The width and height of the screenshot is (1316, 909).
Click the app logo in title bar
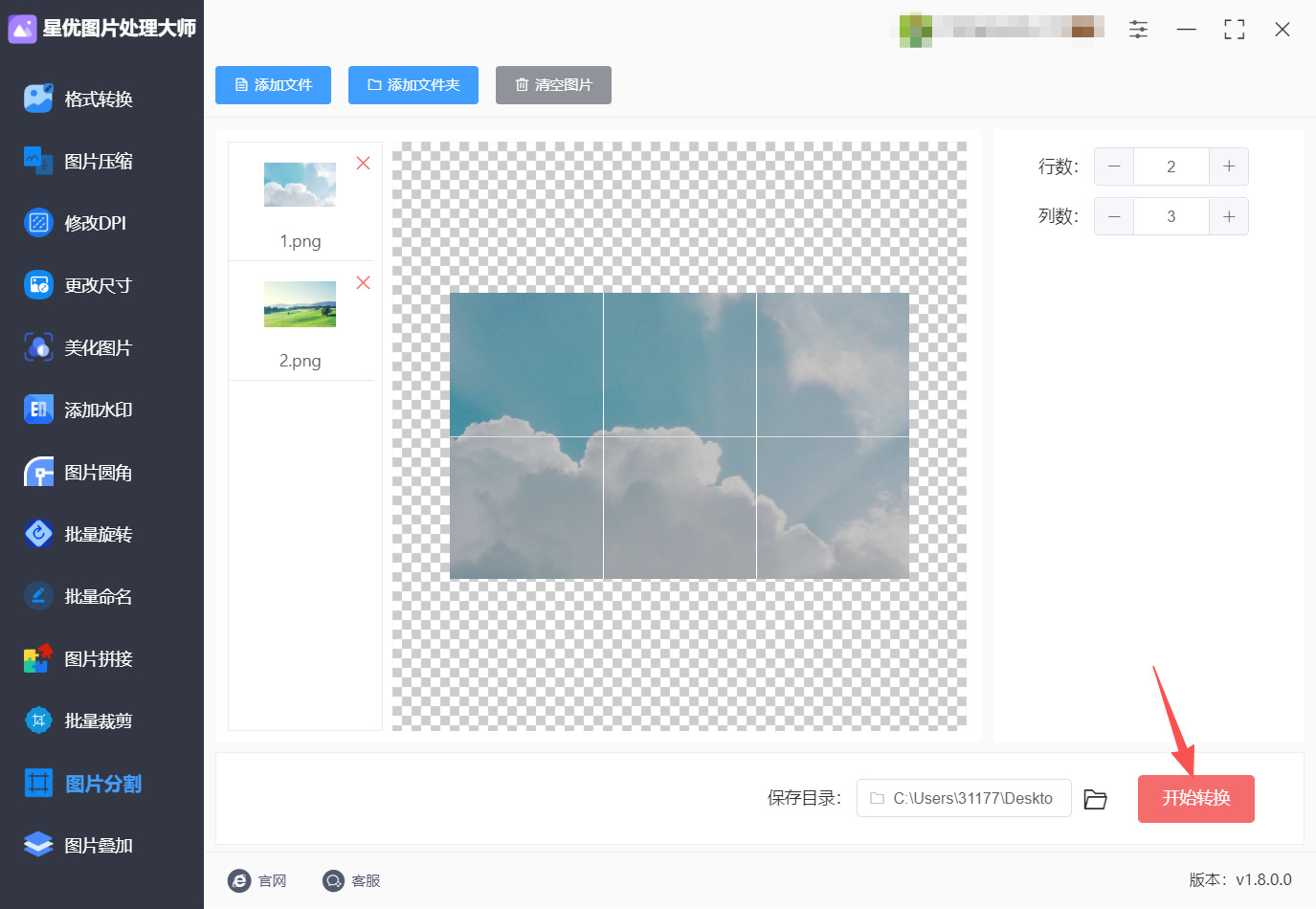(22, 29)
